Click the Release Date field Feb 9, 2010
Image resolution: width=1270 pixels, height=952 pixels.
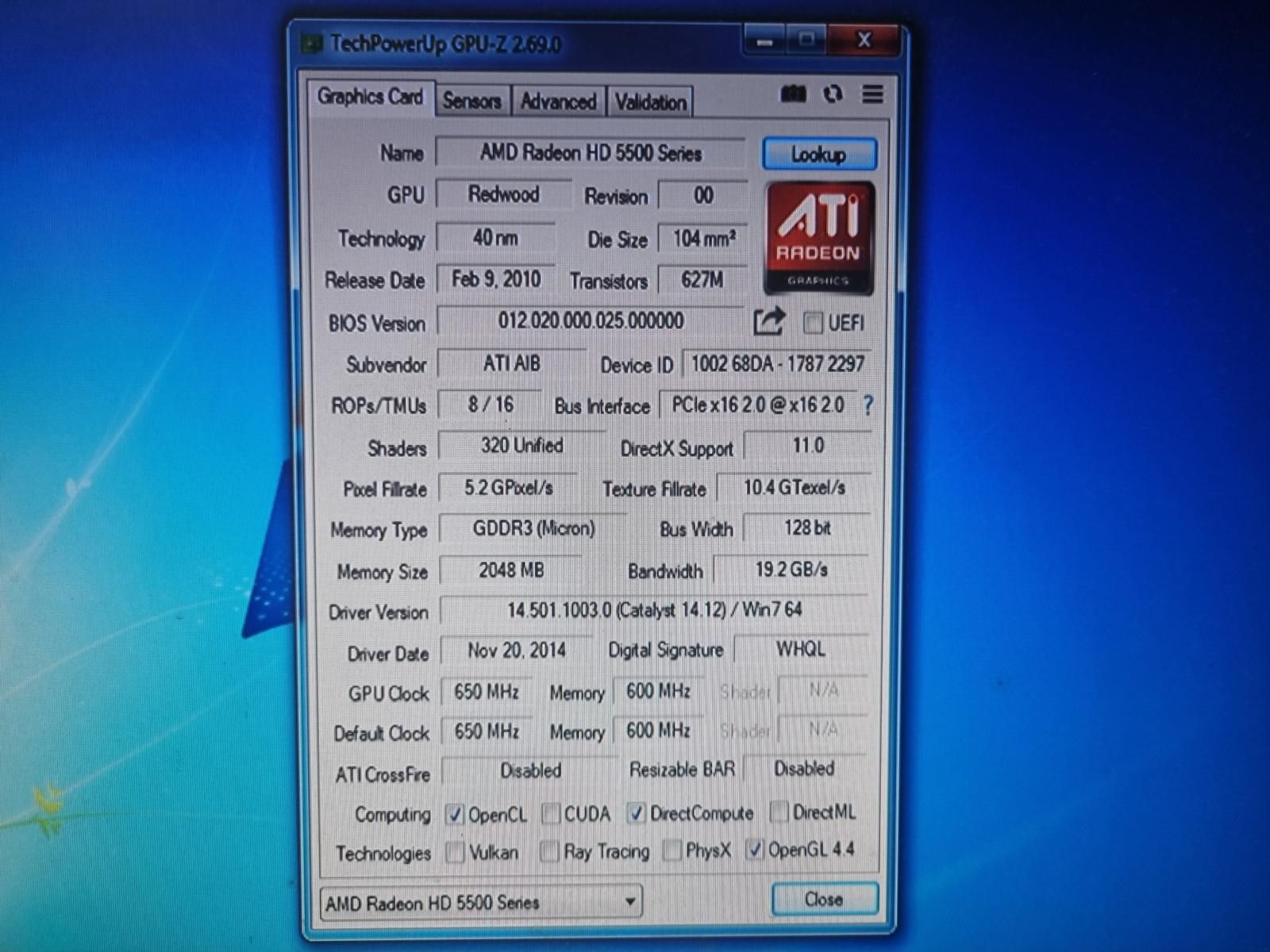(496, 279)
